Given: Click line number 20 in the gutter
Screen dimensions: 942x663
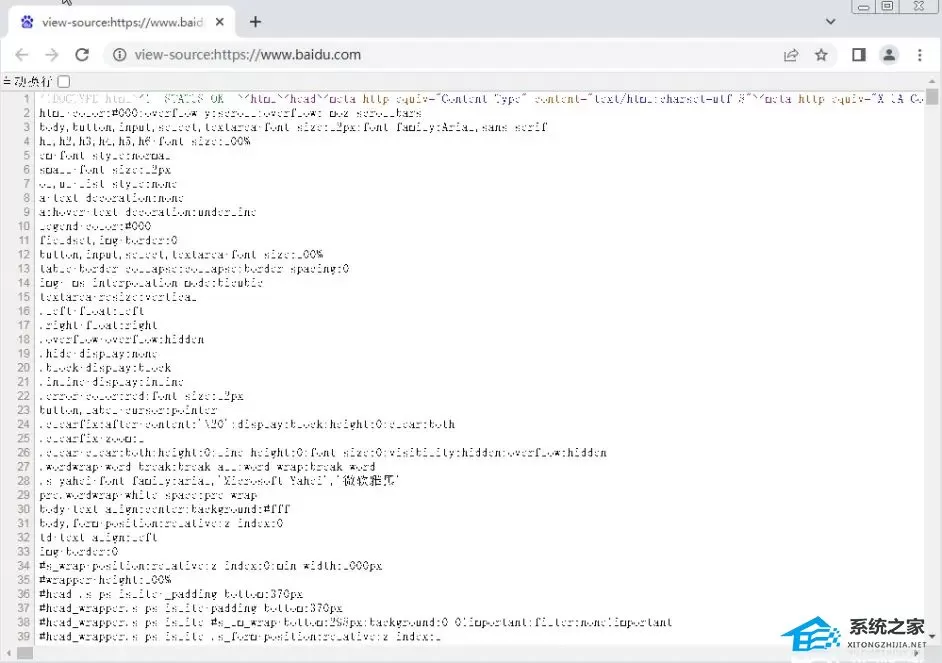Looking at the screenshot, I should click(23, 368).
